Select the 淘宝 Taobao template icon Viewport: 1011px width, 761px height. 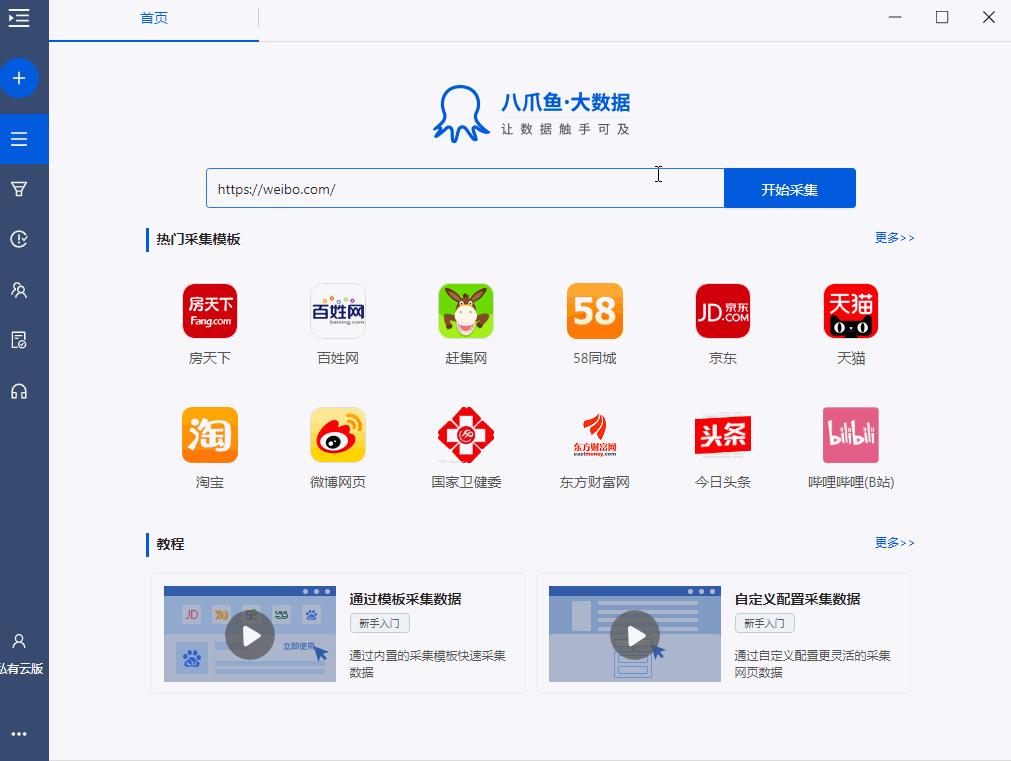210,435
